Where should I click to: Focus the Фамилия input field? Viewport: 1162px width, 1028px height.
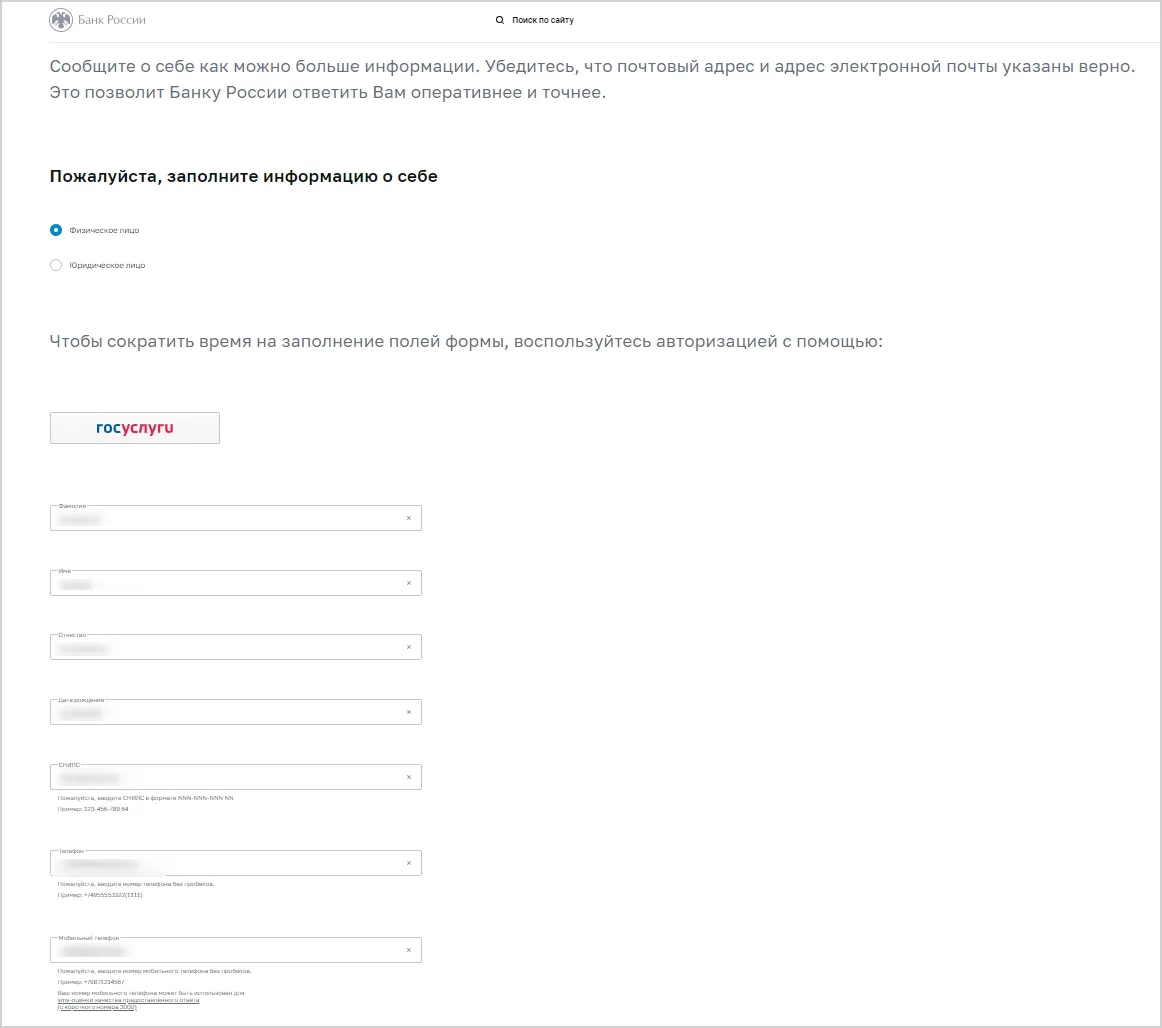point(236,518)
